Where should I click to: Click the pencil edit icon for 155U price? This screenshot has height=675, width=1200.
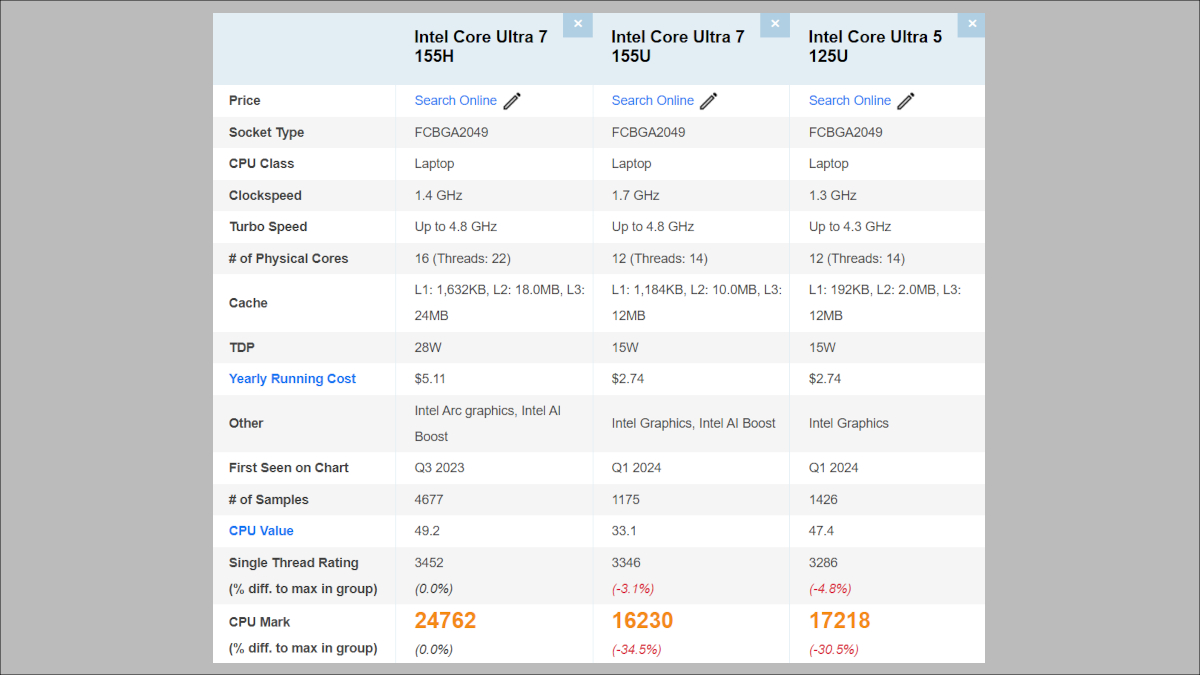[x=709, y=101]
